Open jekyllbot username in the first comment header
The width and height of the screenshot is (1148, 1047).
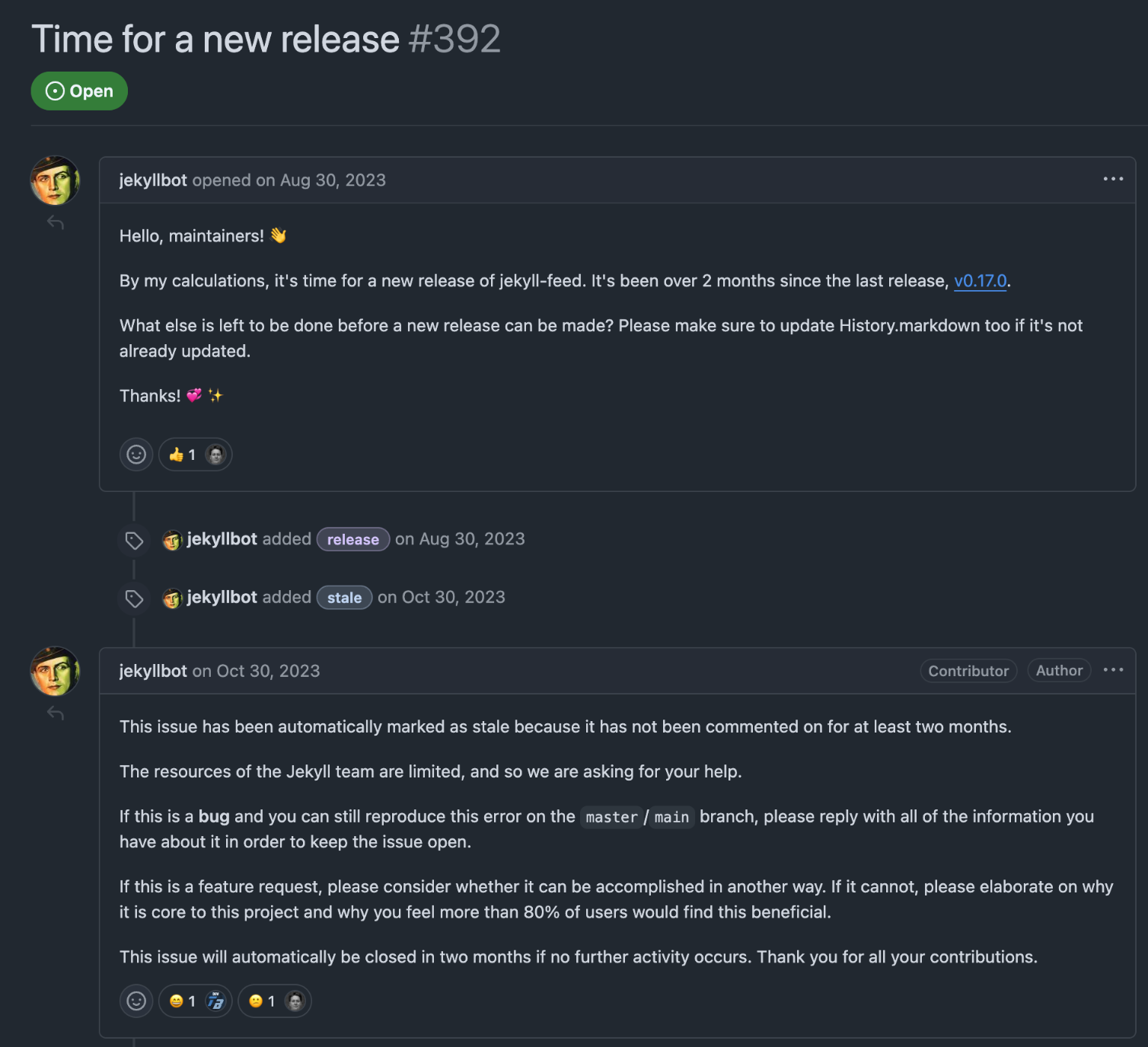click(x=153, y=180)
